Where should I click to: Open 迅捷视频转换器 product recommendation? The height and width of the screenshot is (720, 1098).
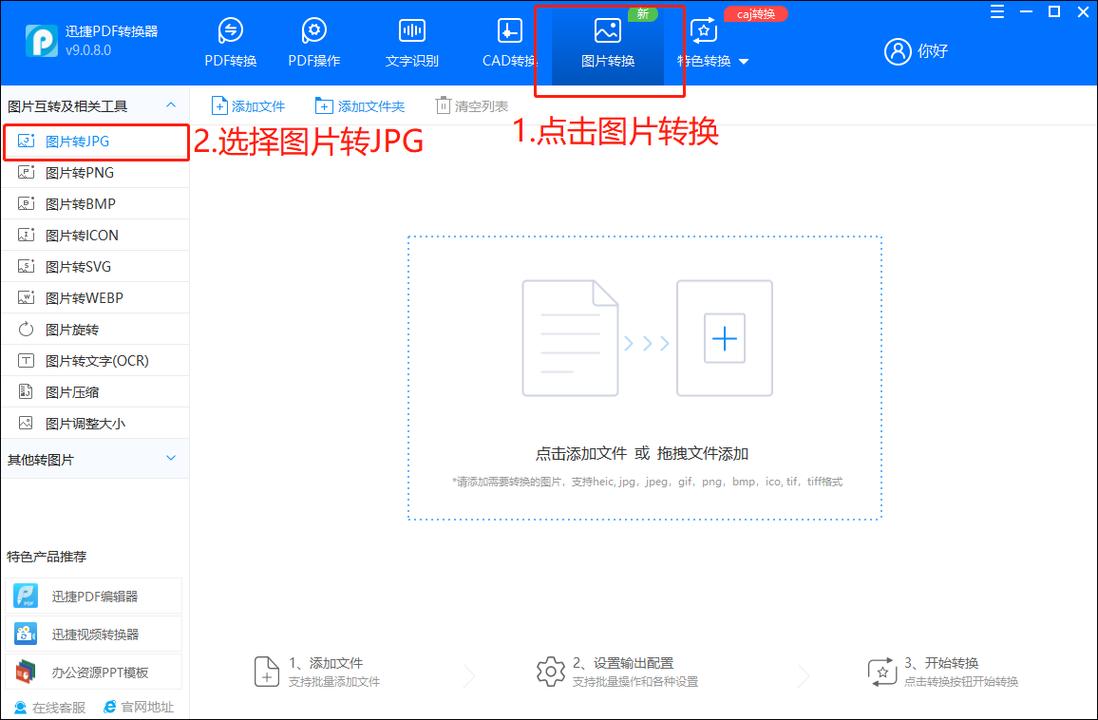[93, 635]
